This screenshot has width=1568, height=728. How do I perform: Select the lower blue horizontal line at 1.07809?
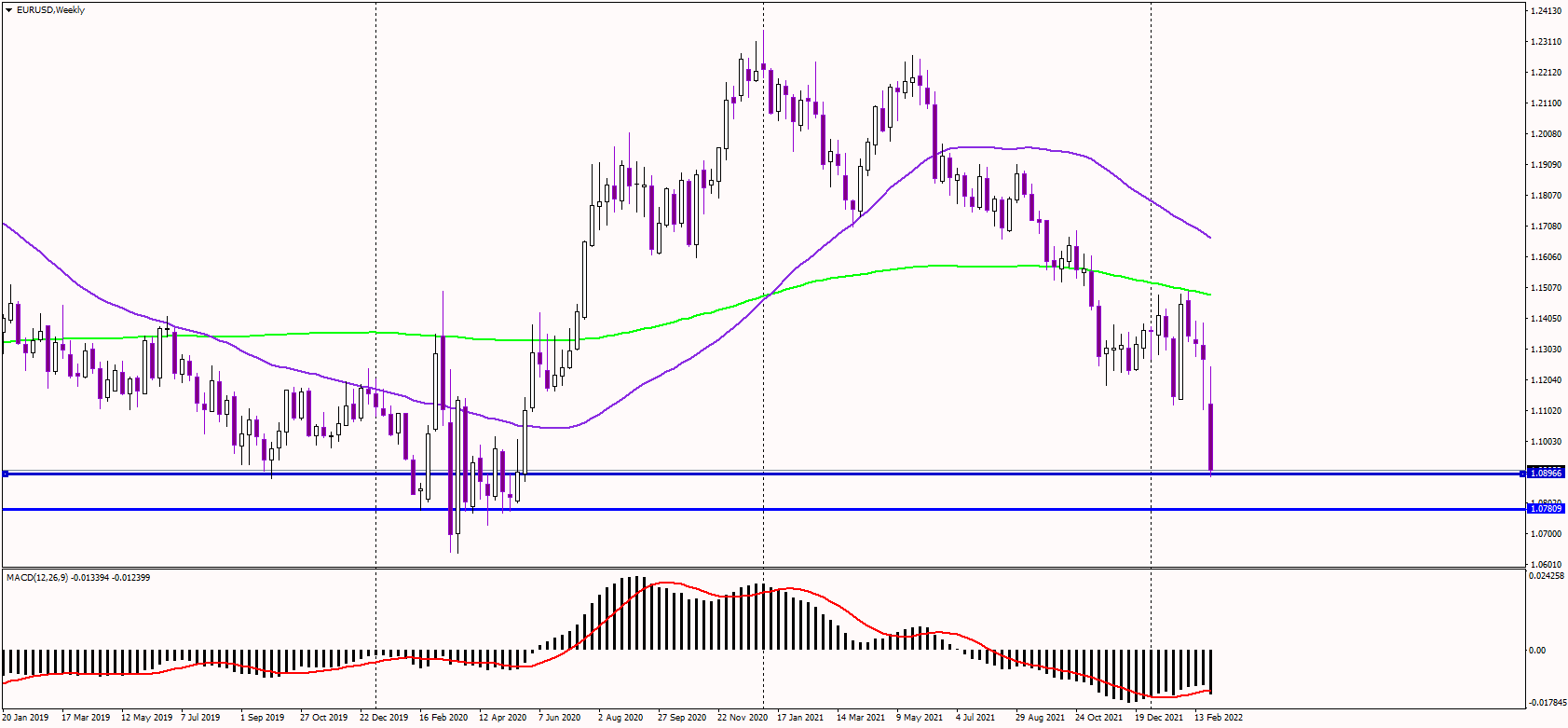click(x=764, y=510)
